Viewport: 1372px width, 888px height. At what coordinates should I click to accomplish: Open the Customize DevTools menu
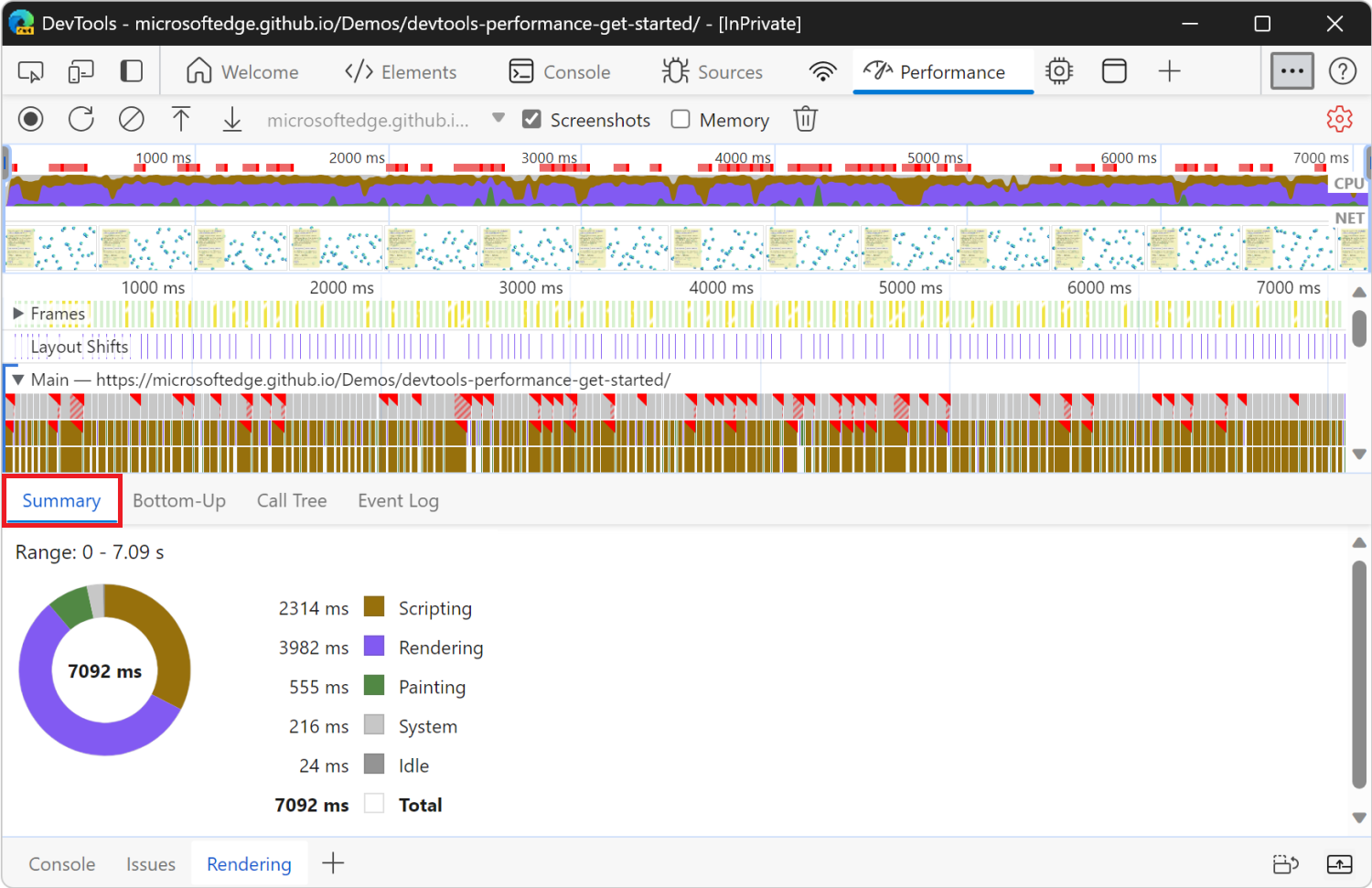pos(1292,70)
